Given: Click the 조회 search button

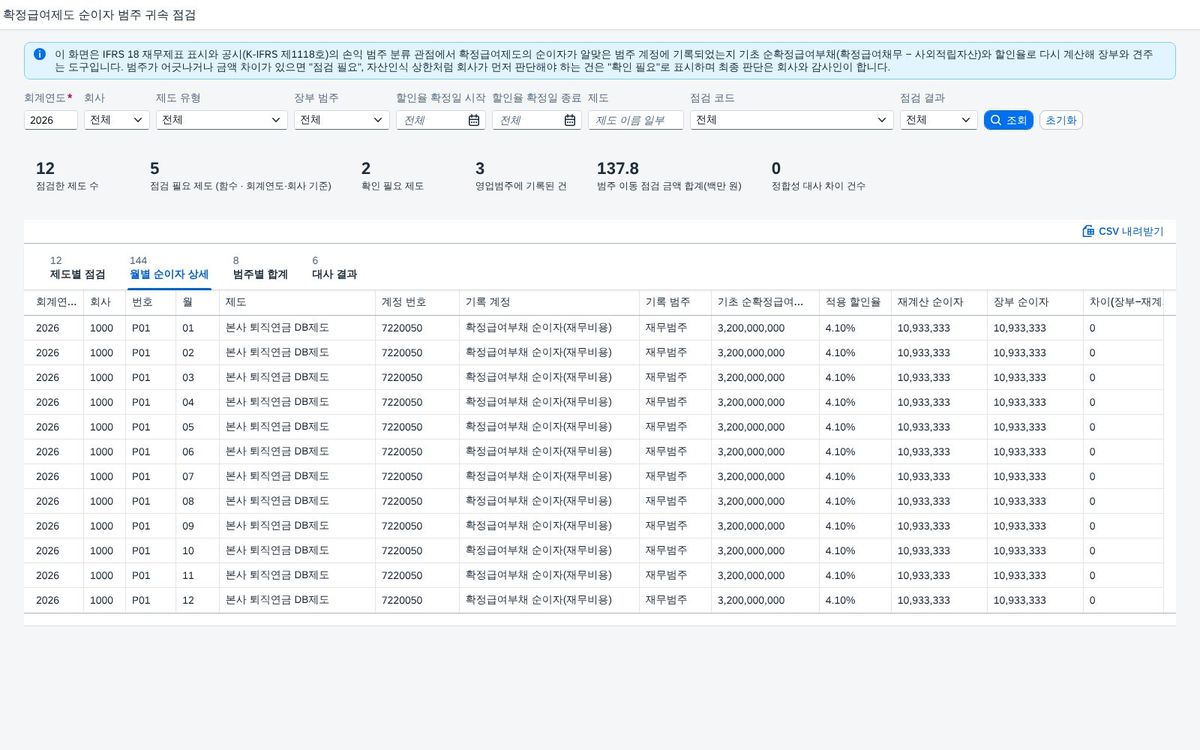Looking at the screenshot, I should tap(1008, 120).
